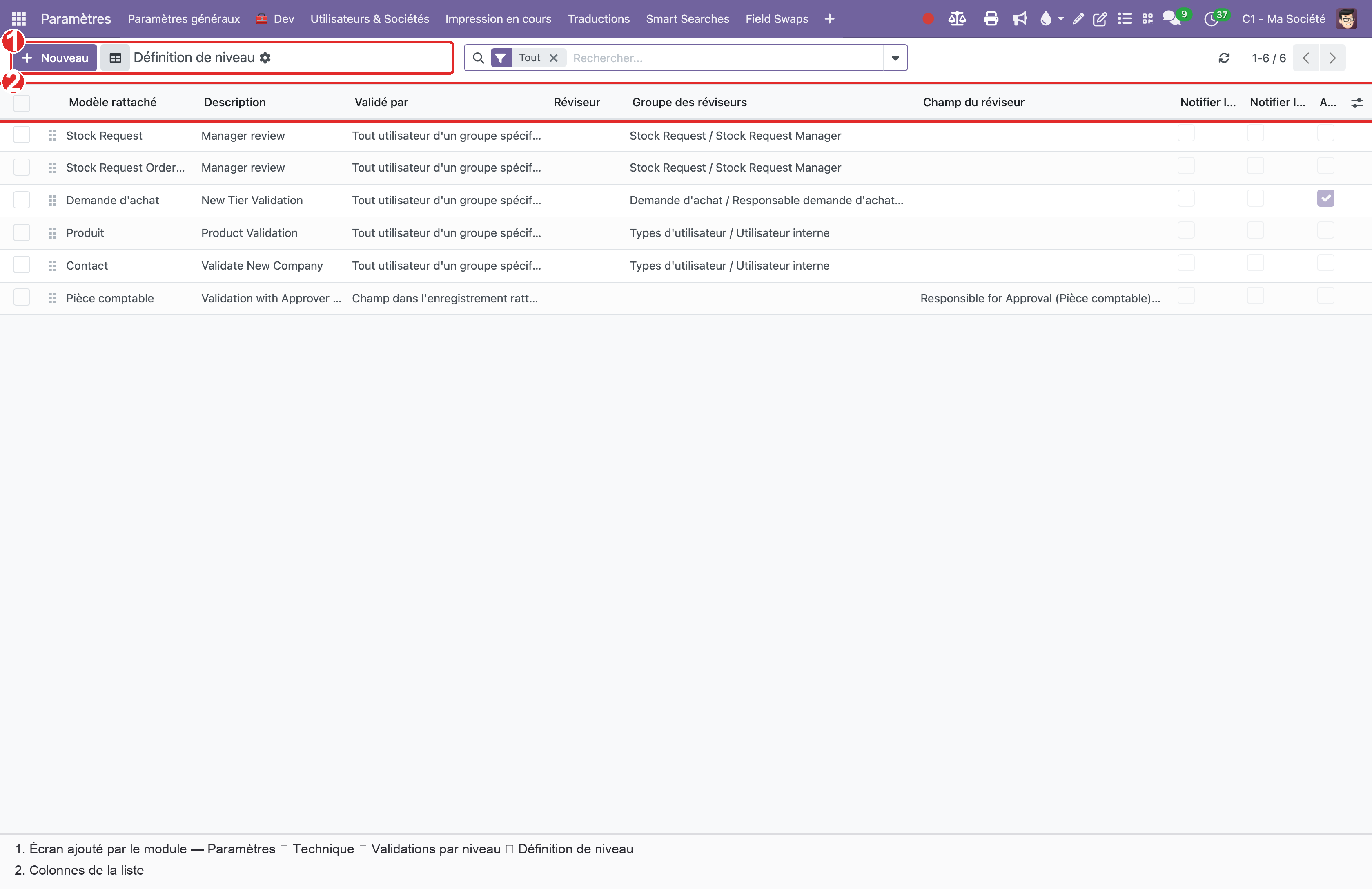Open the megaphone announcements icon
Viewport: 1372px width, 889px height.
point(1019,18)
